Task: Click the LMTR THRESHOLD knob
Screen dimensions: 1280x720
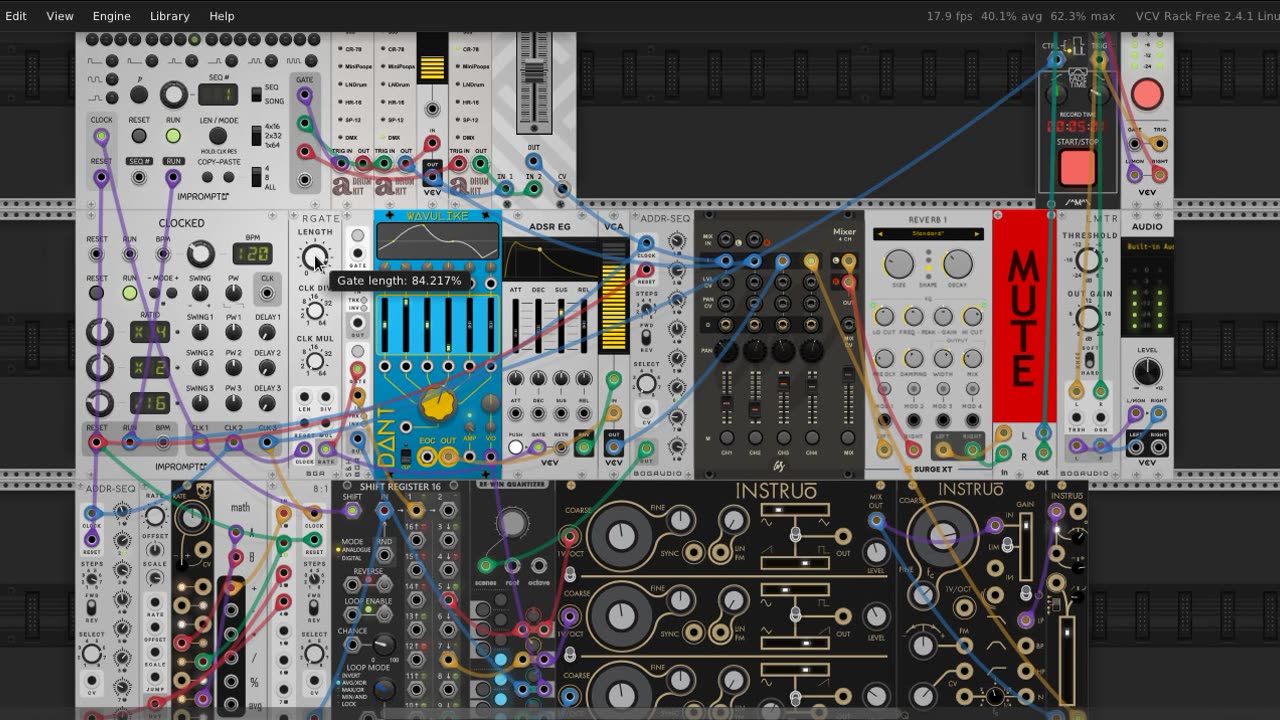Action: coord(1088,262)
